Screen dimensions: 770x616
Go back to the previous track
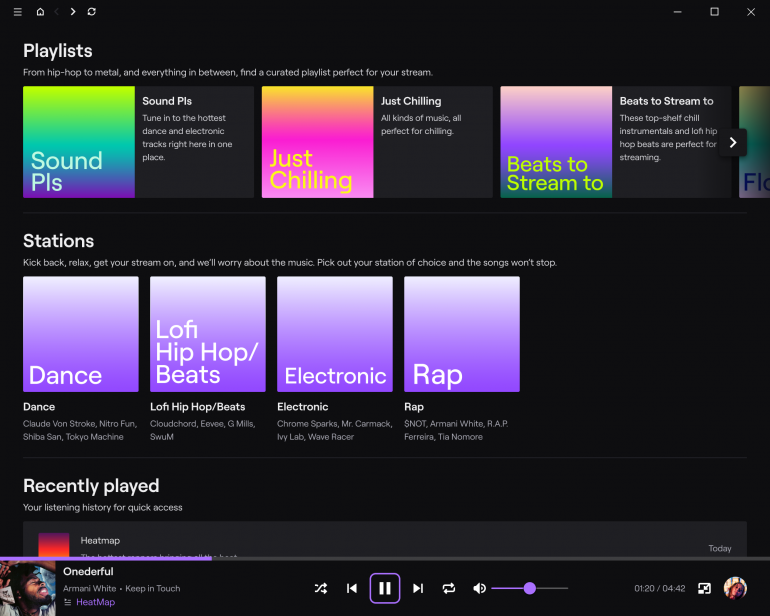(351, 589)
